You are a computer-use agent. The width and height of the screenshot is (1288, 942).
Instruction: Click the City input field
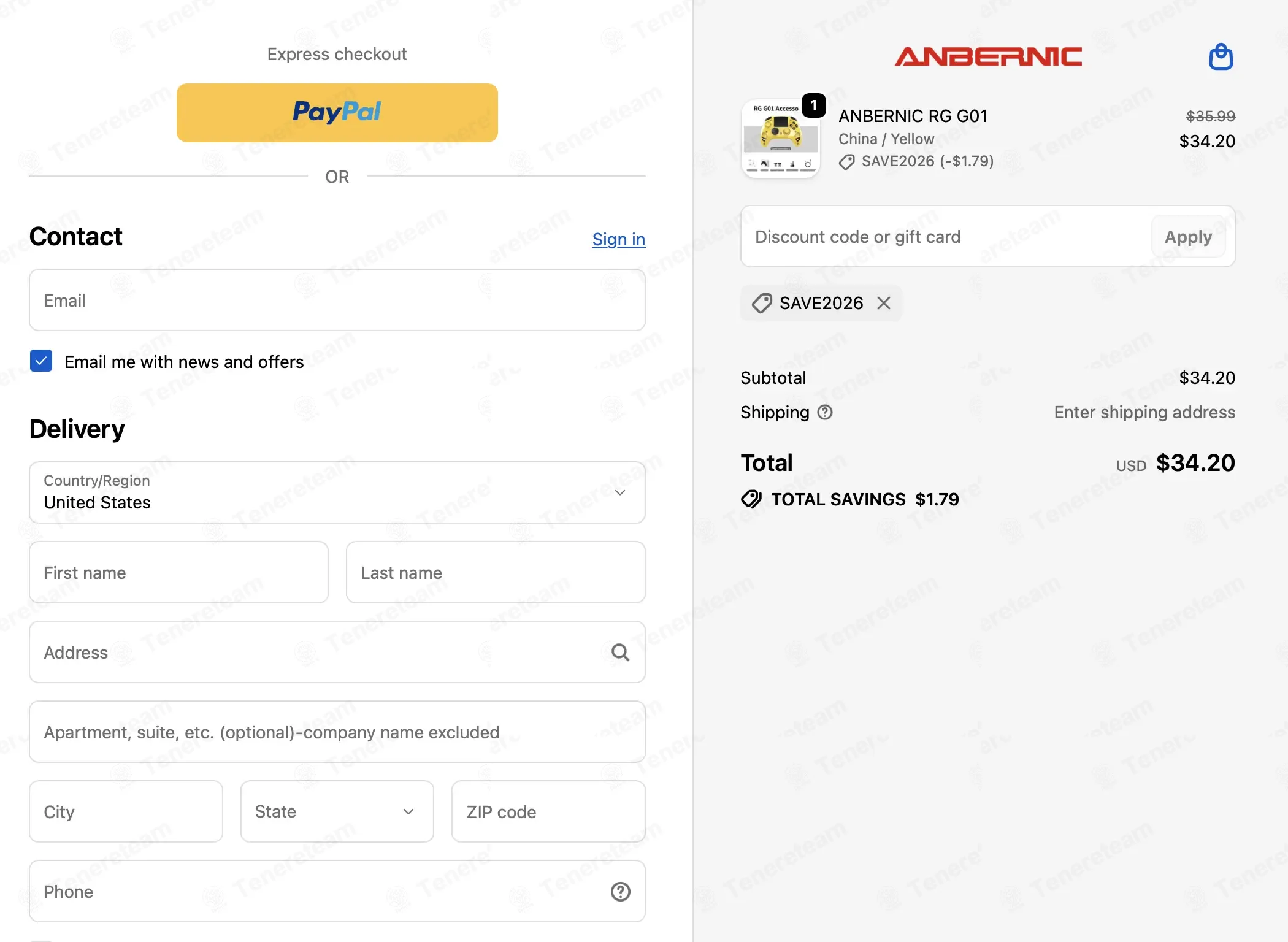click(x=126, y=811)
